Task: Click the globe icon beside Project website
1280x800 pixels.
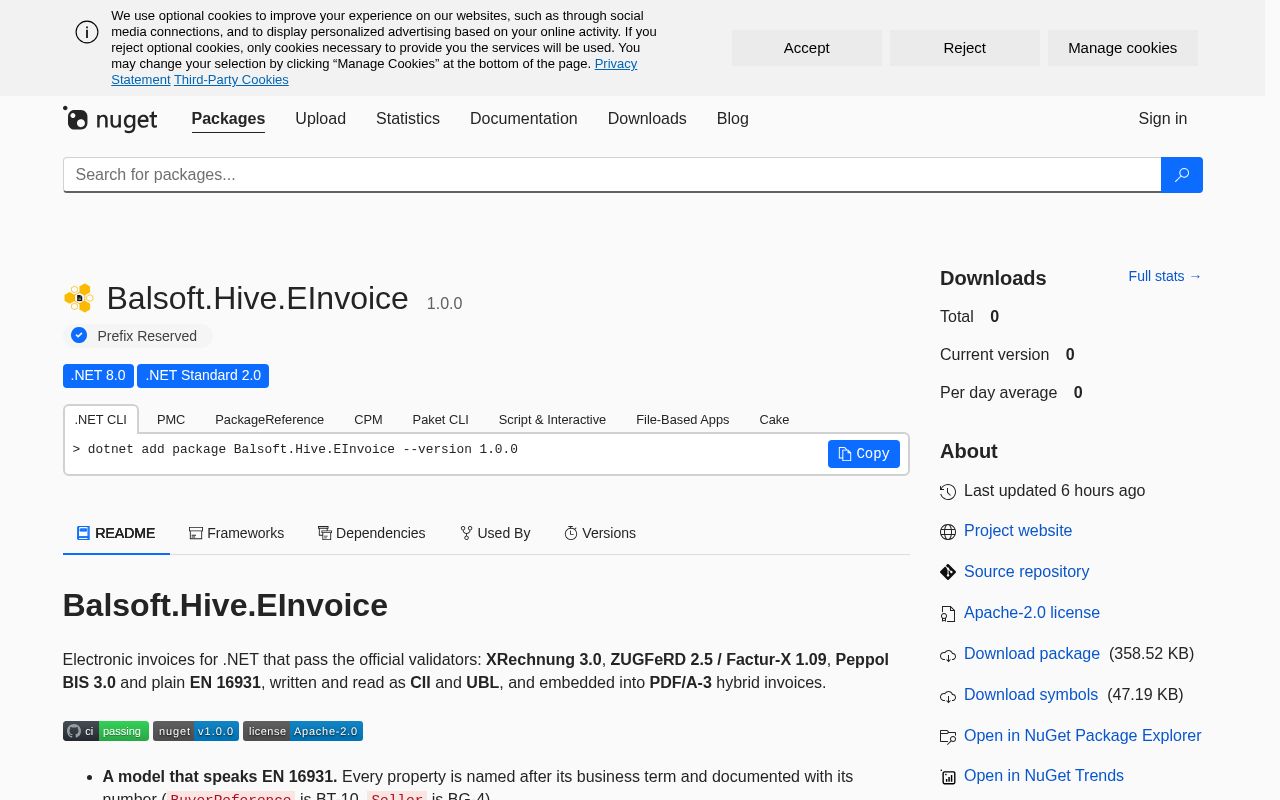Action: (948, 532)
